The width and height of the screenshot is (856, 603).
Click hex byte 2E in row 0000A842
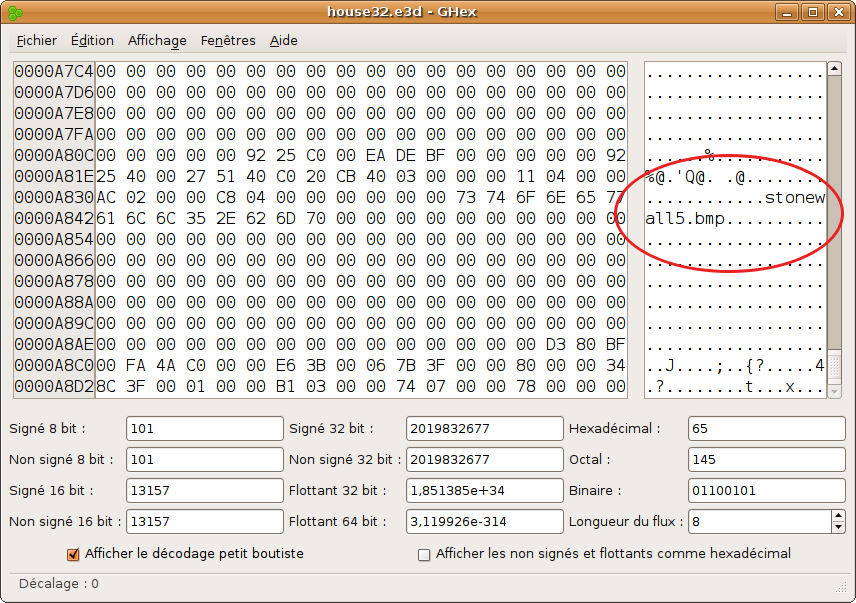tap(225, 219)
